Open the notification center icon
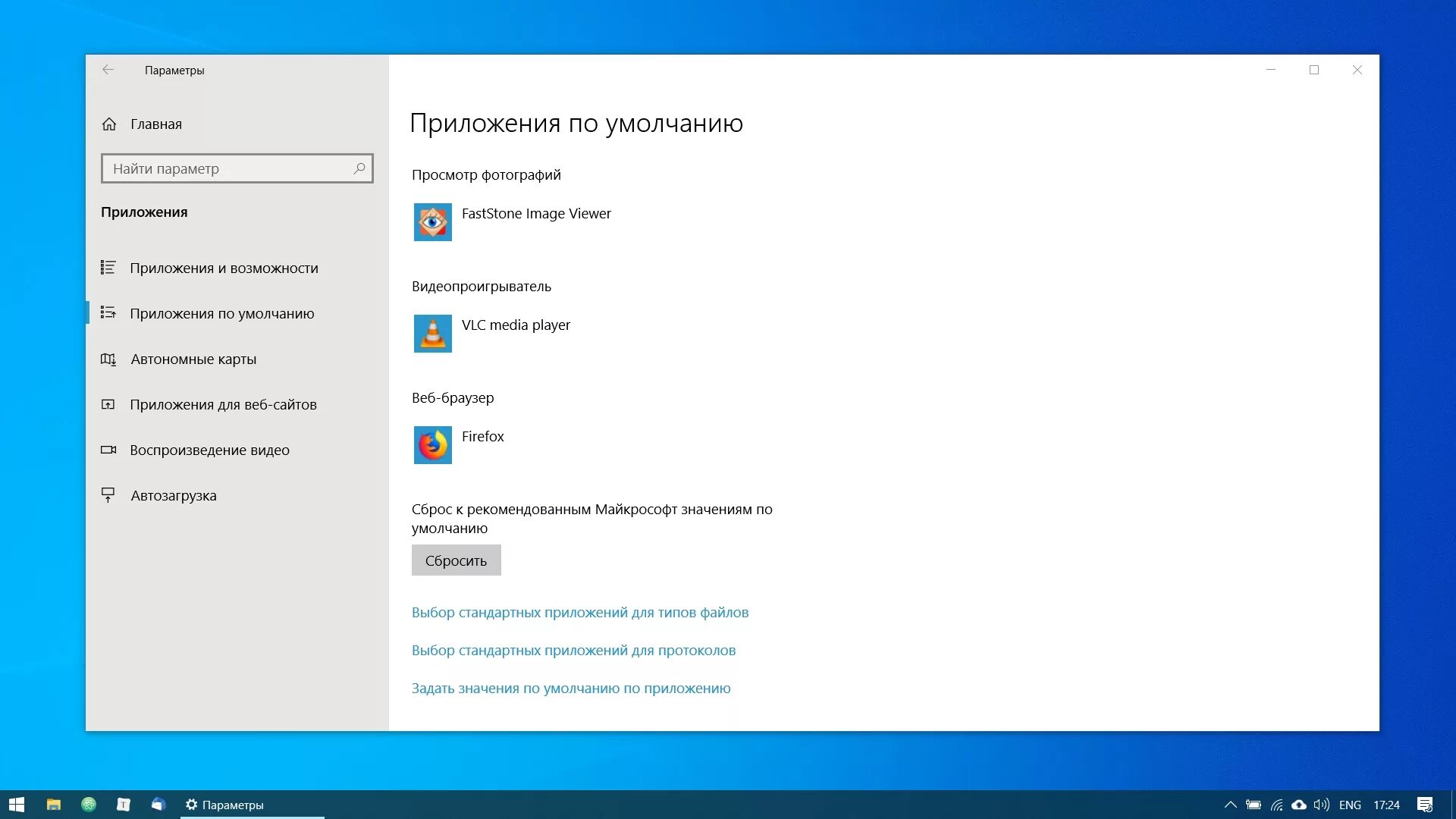This screenshot has width=1456, height=819. [1425, 805]
